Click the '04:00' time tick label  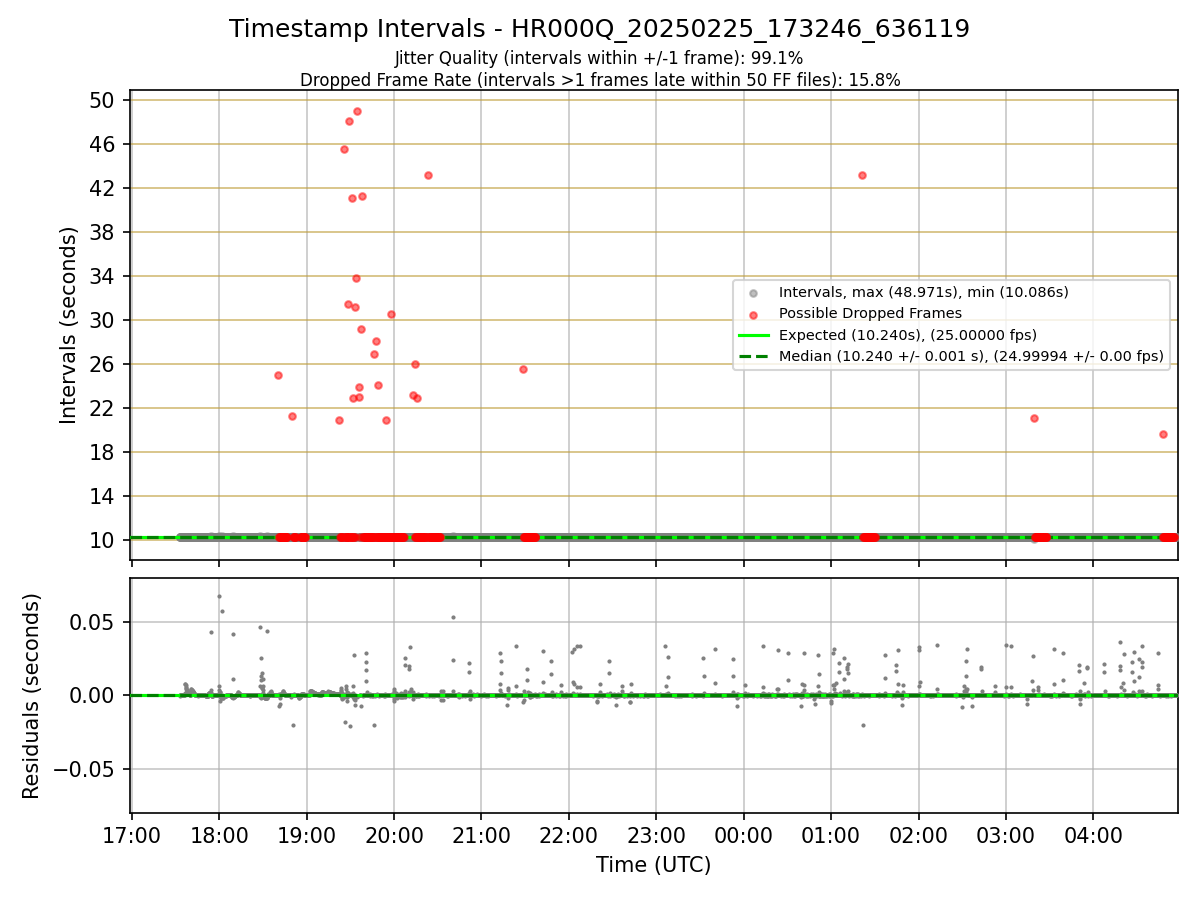coord(1092,834)
